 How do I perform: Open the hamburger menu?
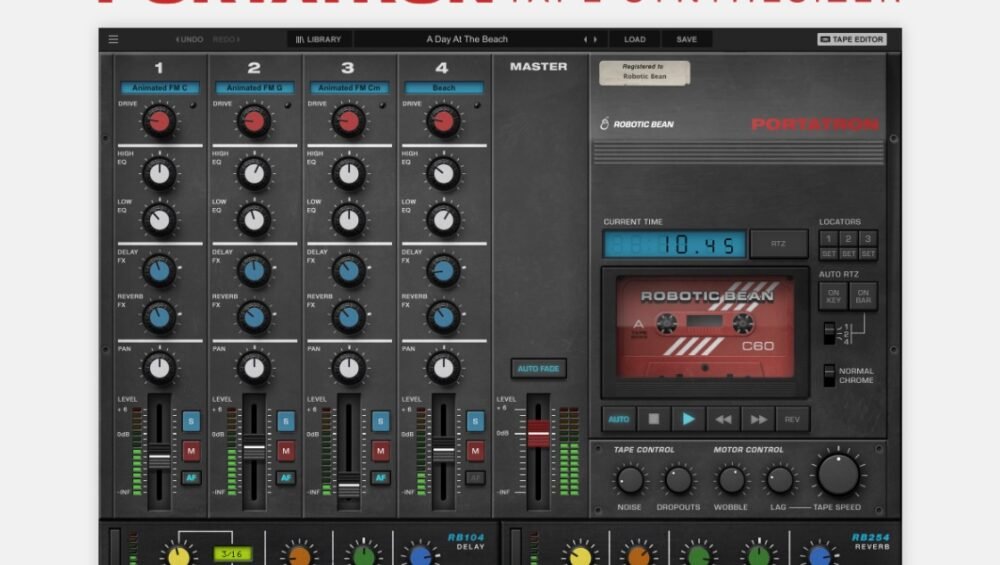point(113,39)
